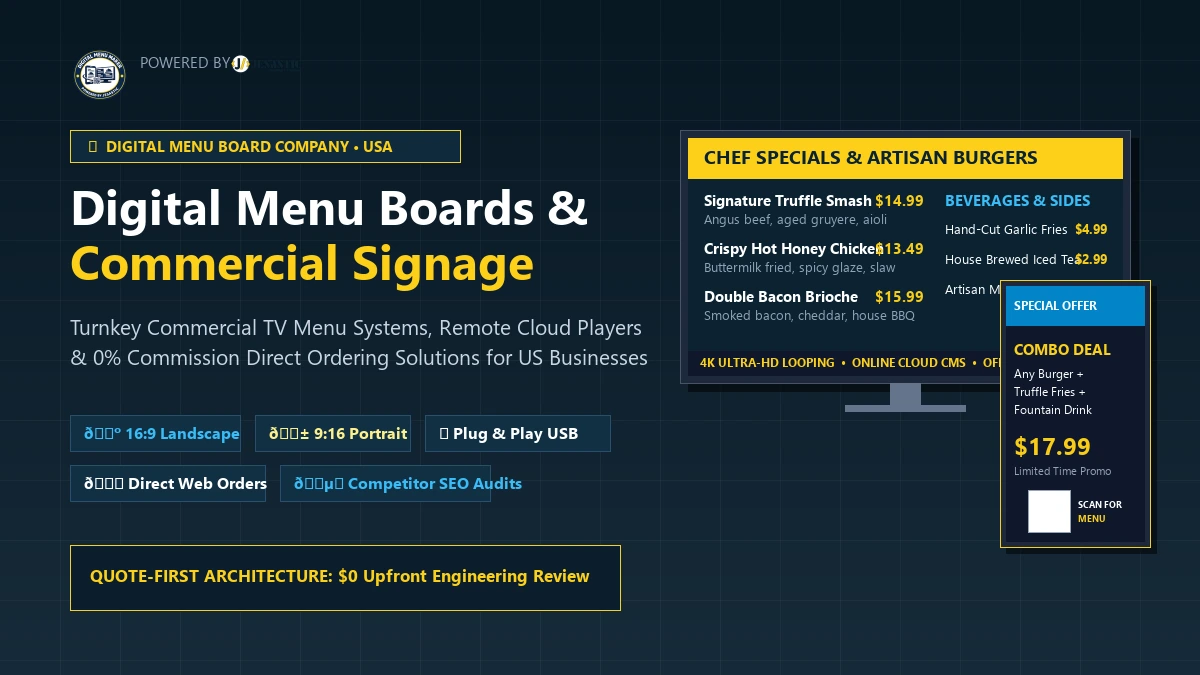Click the Special Offer blue header
This screenshot has height=675, width=1200.
coord(1075,306)
